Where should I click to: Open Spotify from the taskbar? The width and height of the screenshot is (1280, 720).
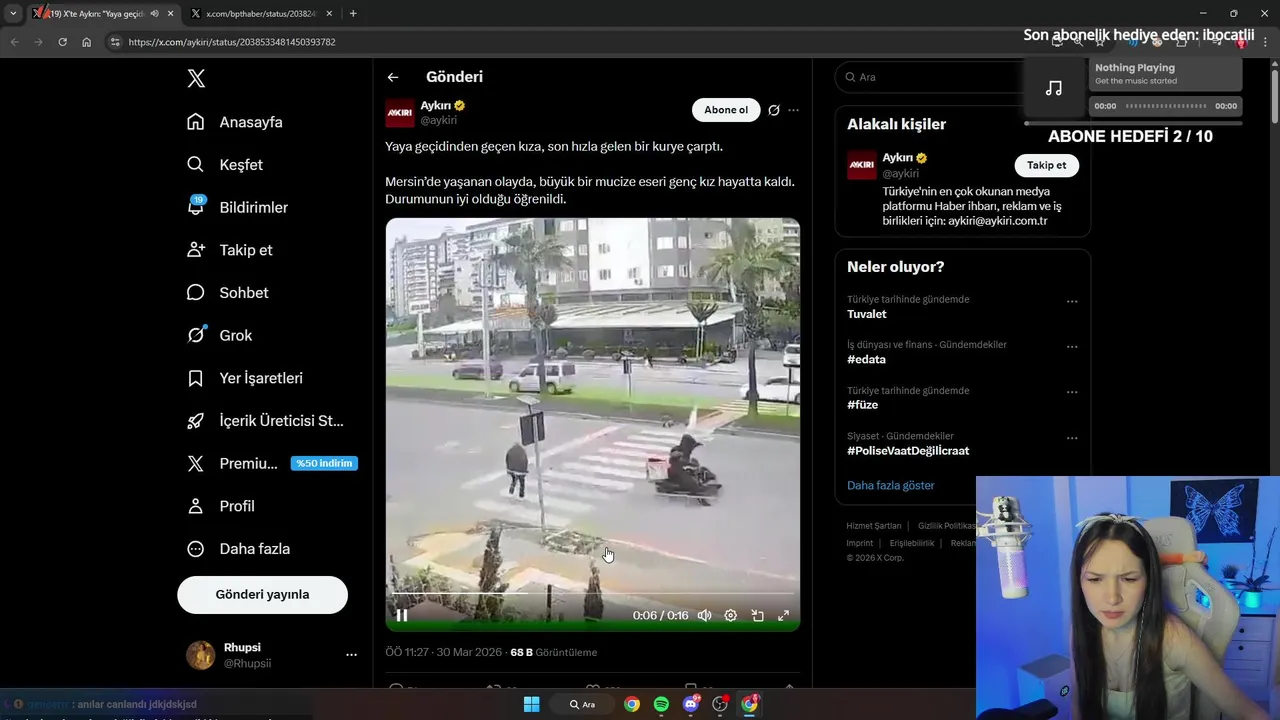tap(661, 704)
